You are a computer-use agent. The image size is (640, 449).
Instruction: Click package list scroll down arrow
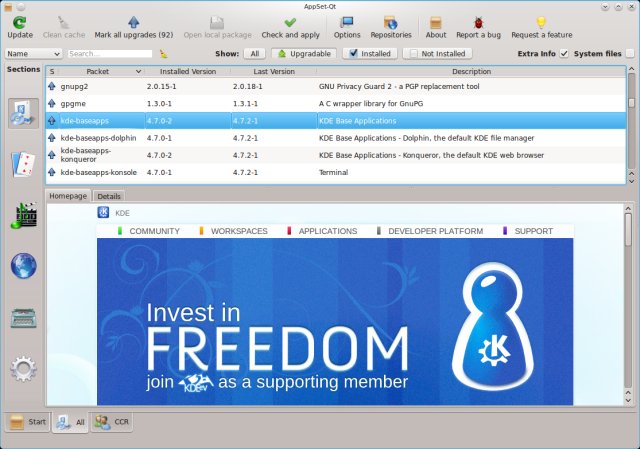coord(631,181)
